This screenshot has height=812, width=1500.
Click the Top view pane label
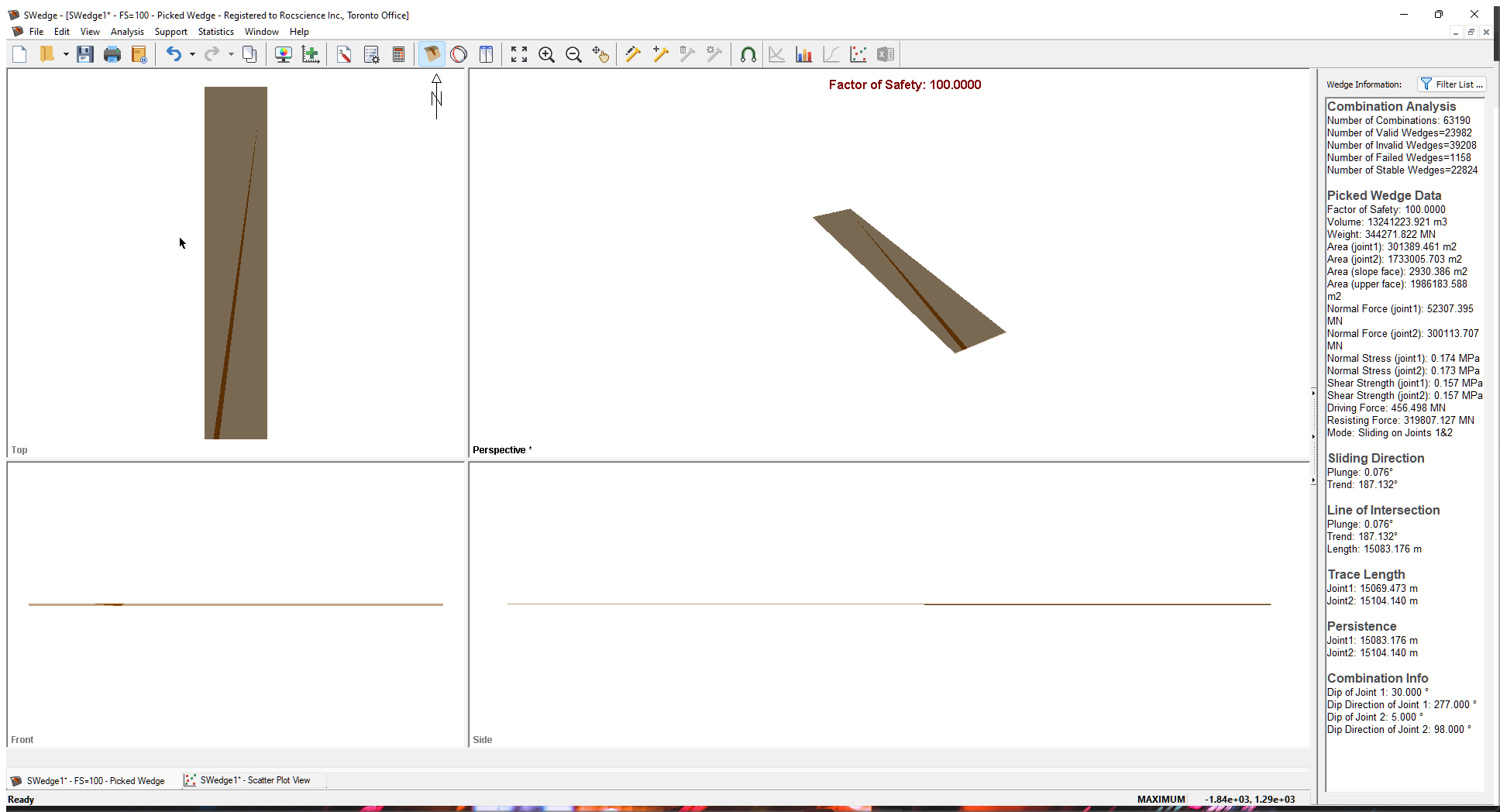click(19, 450)
